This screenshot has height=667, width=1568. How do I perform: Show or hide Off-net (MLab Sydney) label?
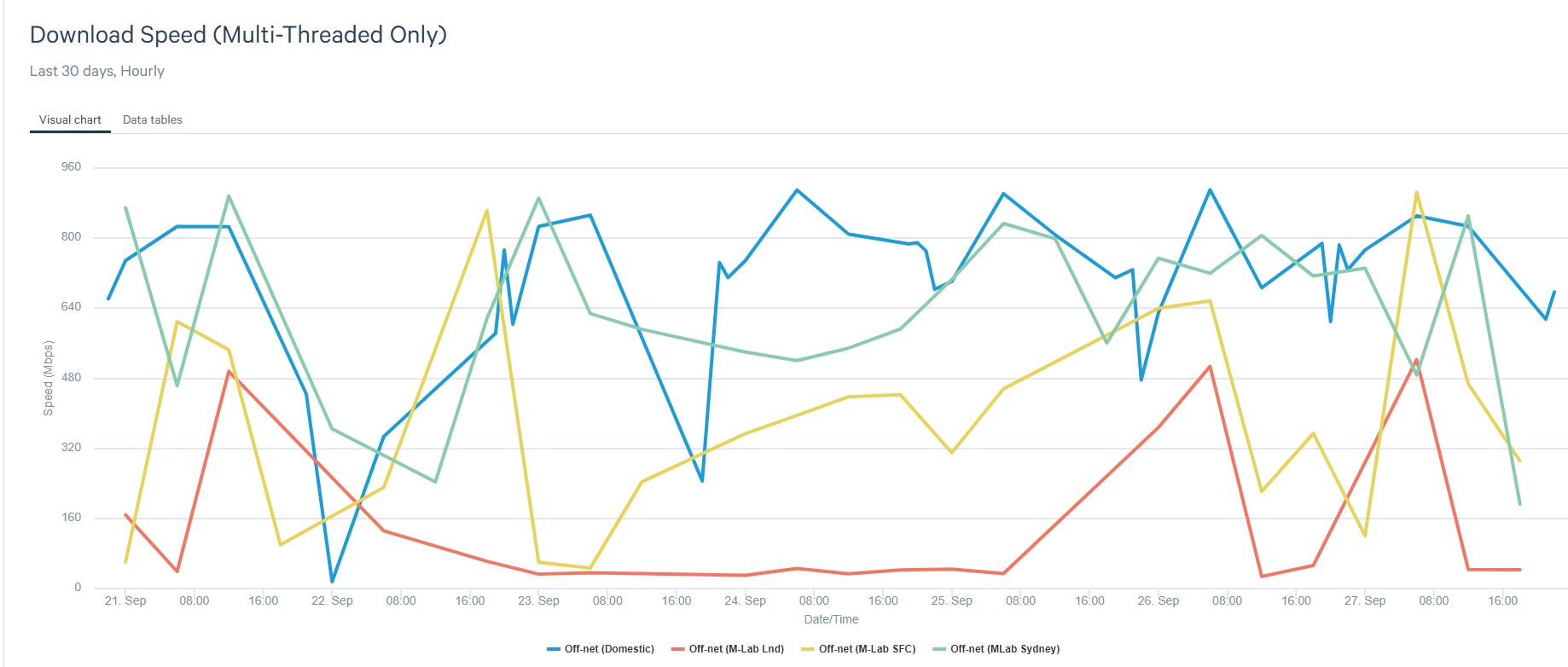click(1005, 649)
